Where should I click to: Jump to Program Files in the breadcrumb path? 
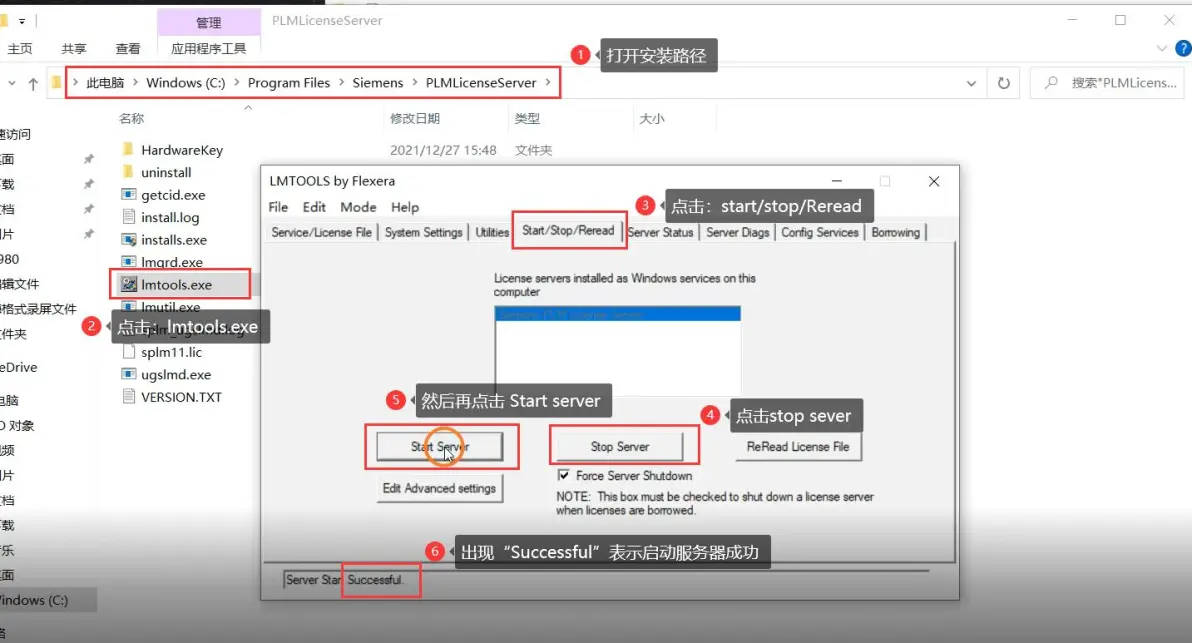pyautogui.click(x=289, y=83)
